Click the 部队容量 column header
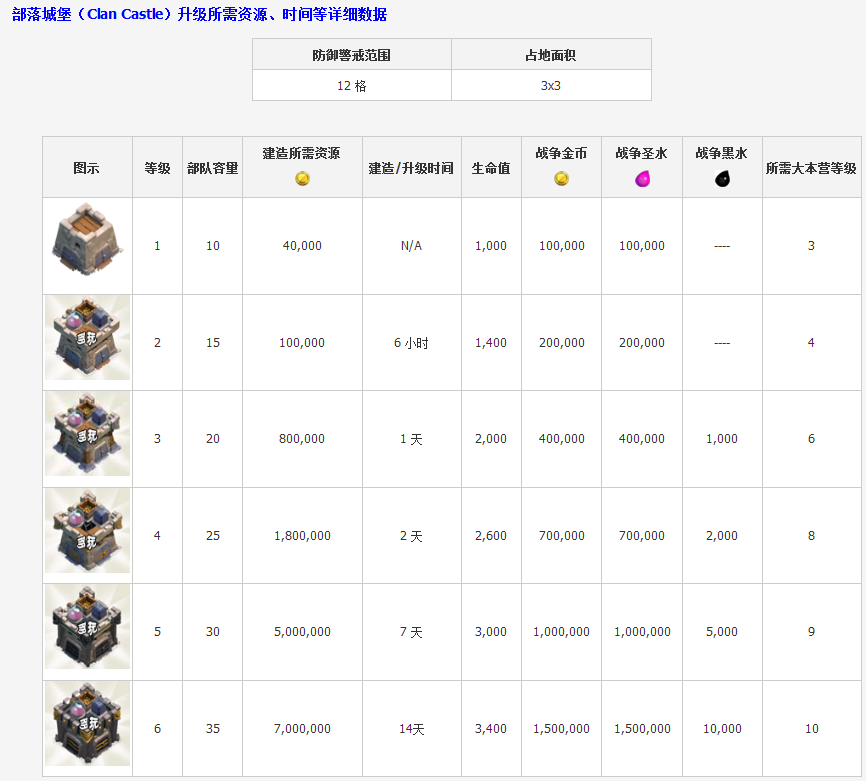 point(213,167)
